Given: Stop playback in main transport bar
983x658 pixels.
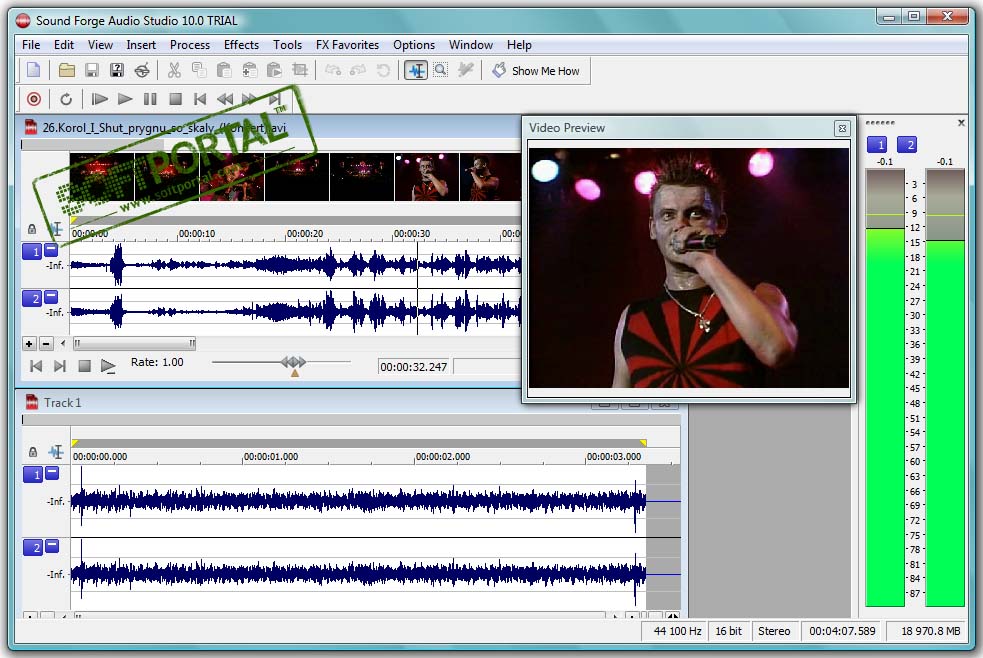Looking at the screenshot, I should 176,99.
